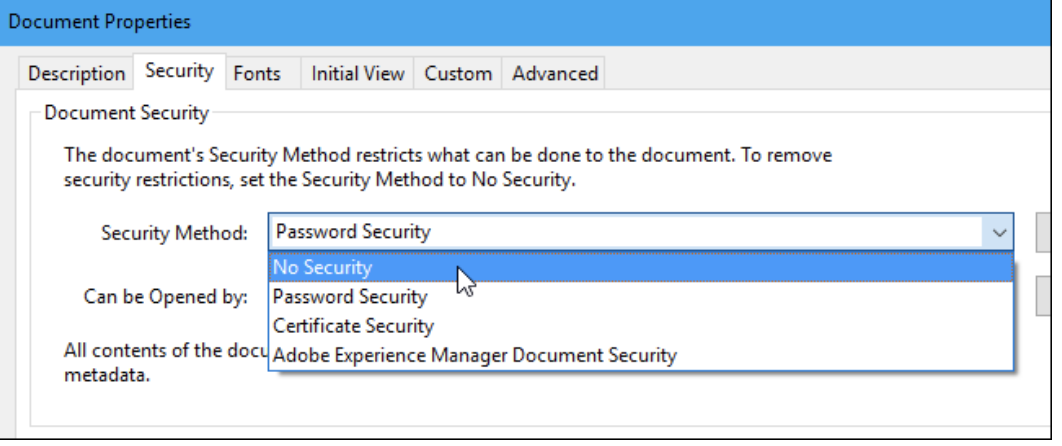Select the Security tab

point(179,71)
